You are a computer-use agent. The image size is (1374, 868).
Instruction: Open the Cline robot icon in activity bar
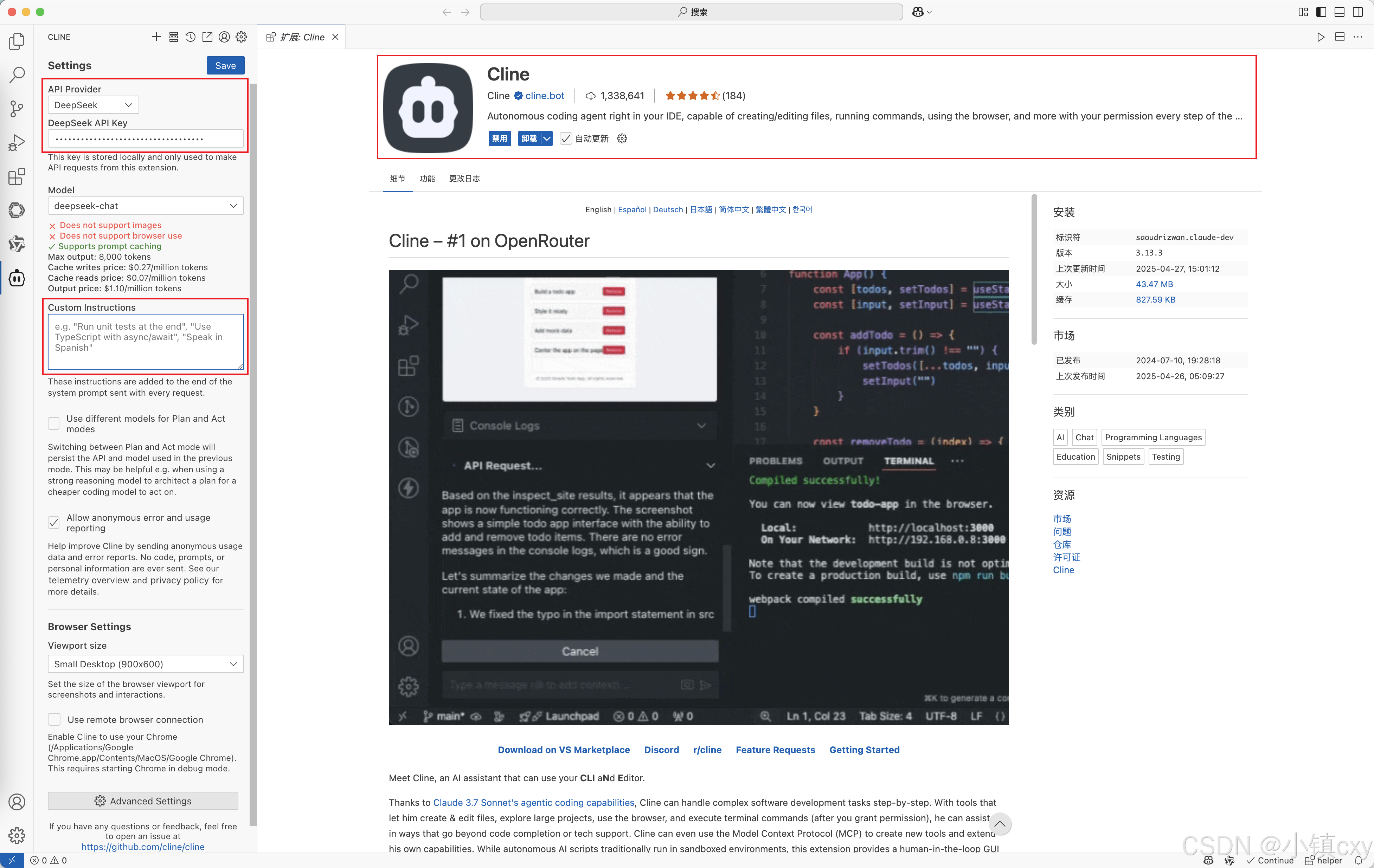(17, 278)
